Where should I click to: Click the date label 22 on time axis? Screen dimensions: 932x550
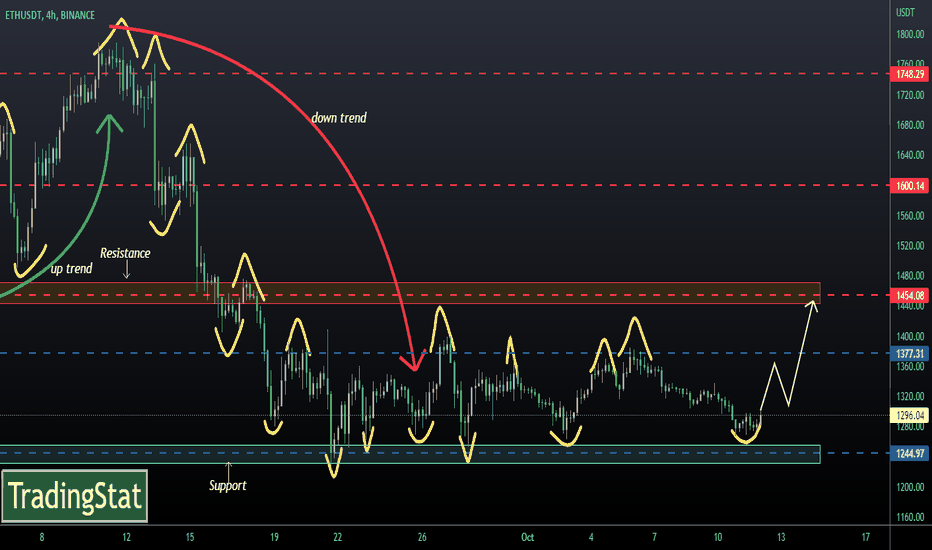coord(338,538)
